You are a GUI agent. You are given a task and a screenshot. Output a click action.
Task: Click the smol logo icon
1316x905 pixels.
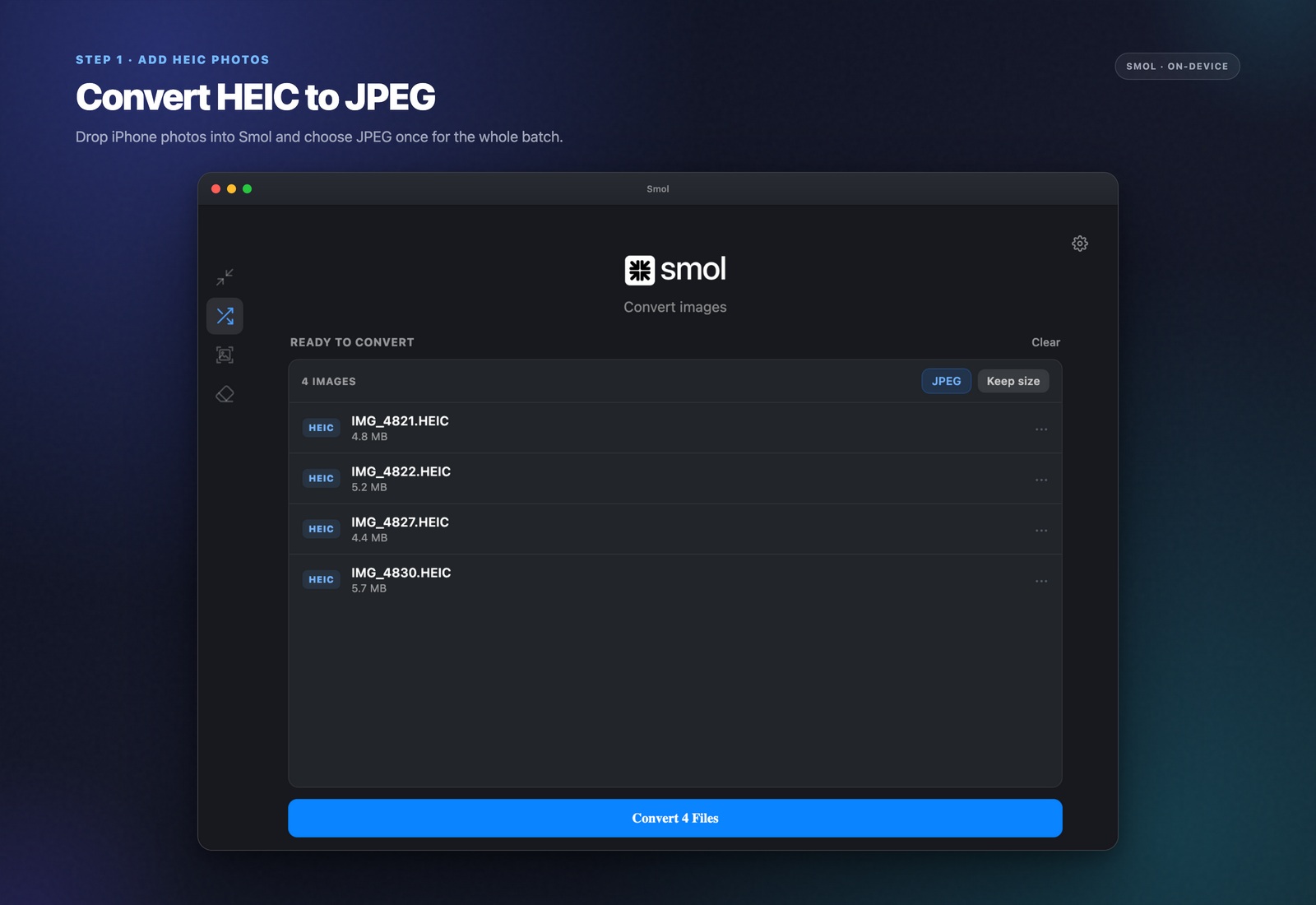tap(640, 270)
